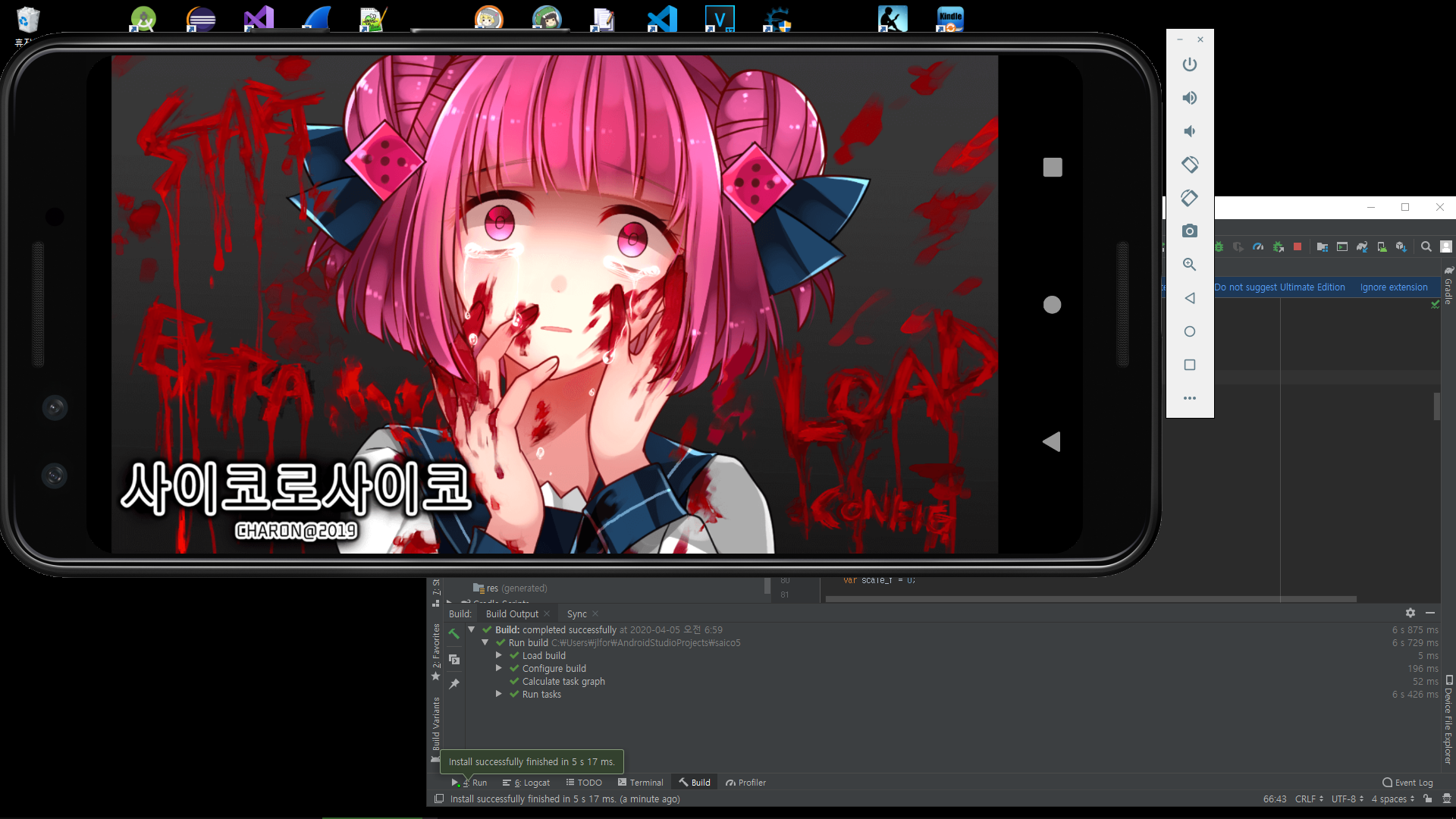Viewport: 1456px width, 819px height.
Task: Open Kindle desktop shortcut
Action: click(x=950, y=19)
